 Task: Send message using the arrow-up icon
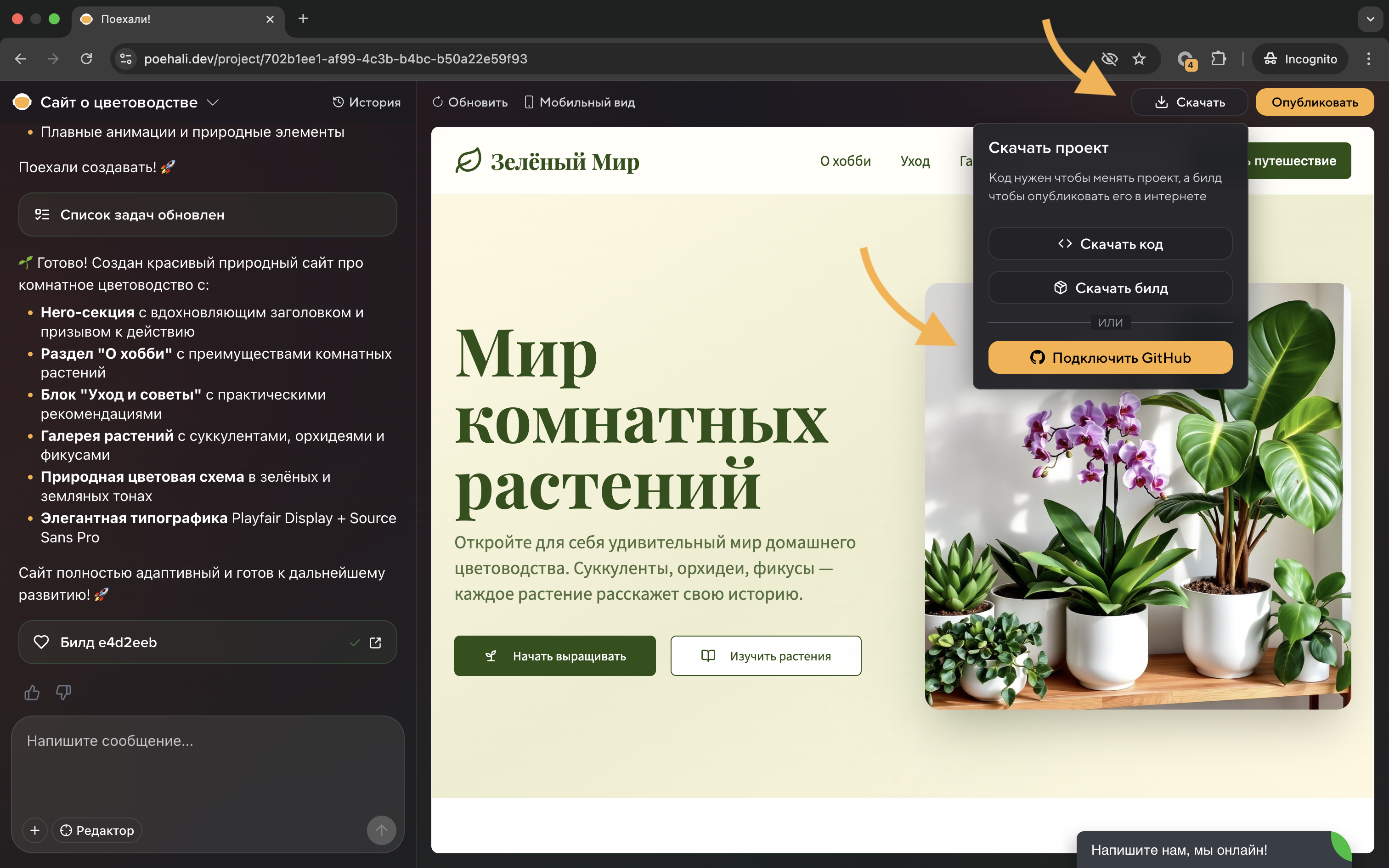(382, 830)
